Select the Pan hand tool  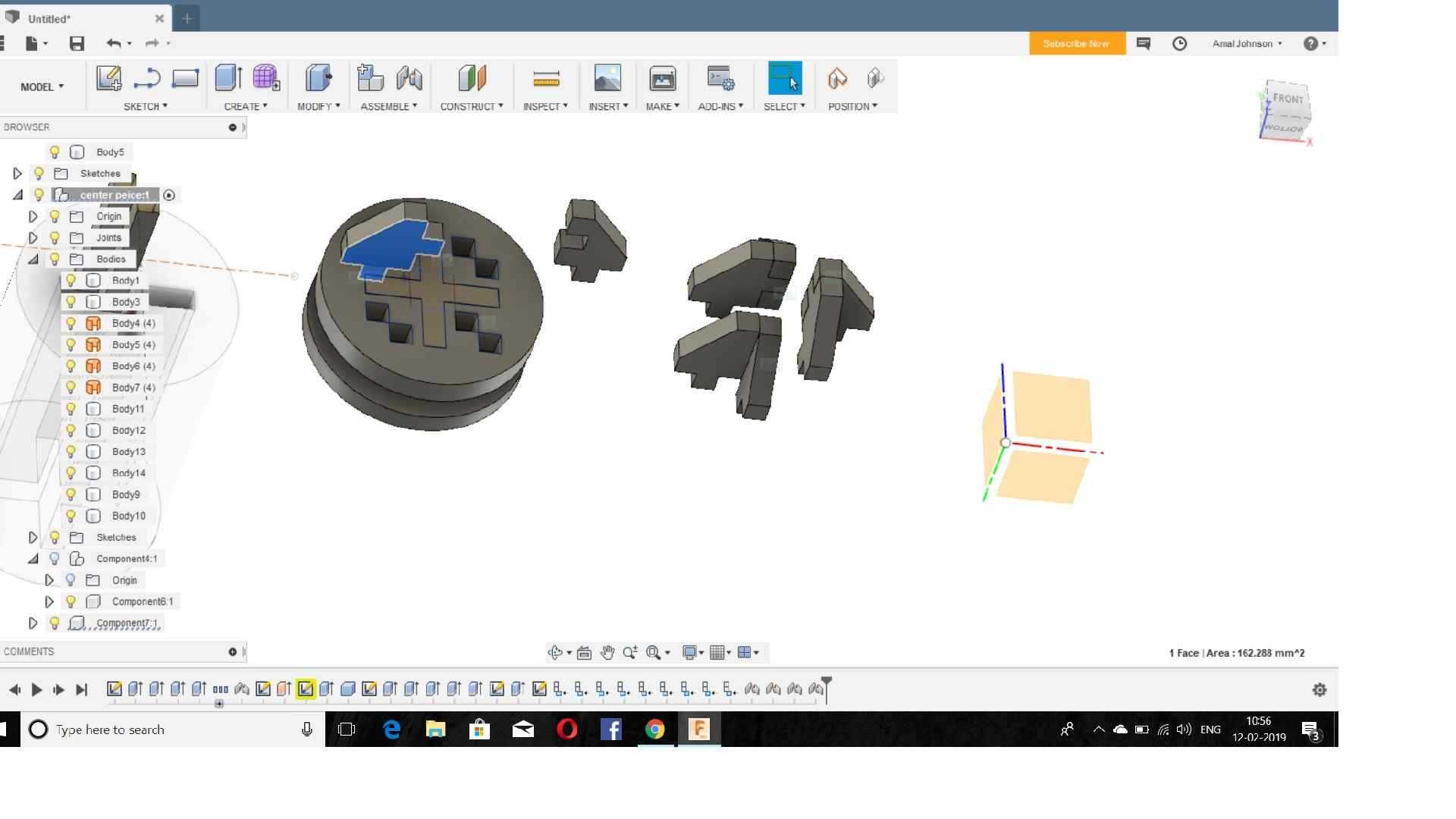tap(607, 652)
